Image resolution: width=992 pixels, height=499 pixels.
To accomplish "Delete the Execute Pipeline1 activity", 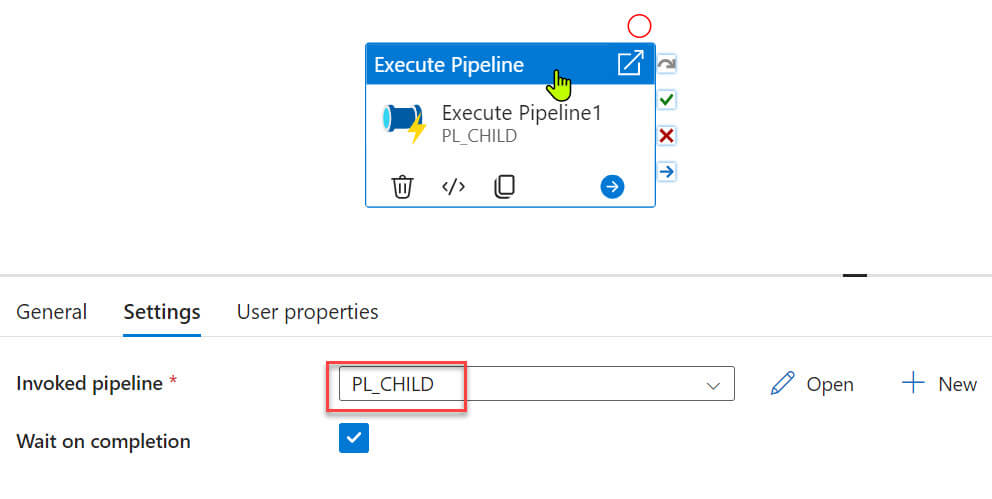I will point(402,187).
